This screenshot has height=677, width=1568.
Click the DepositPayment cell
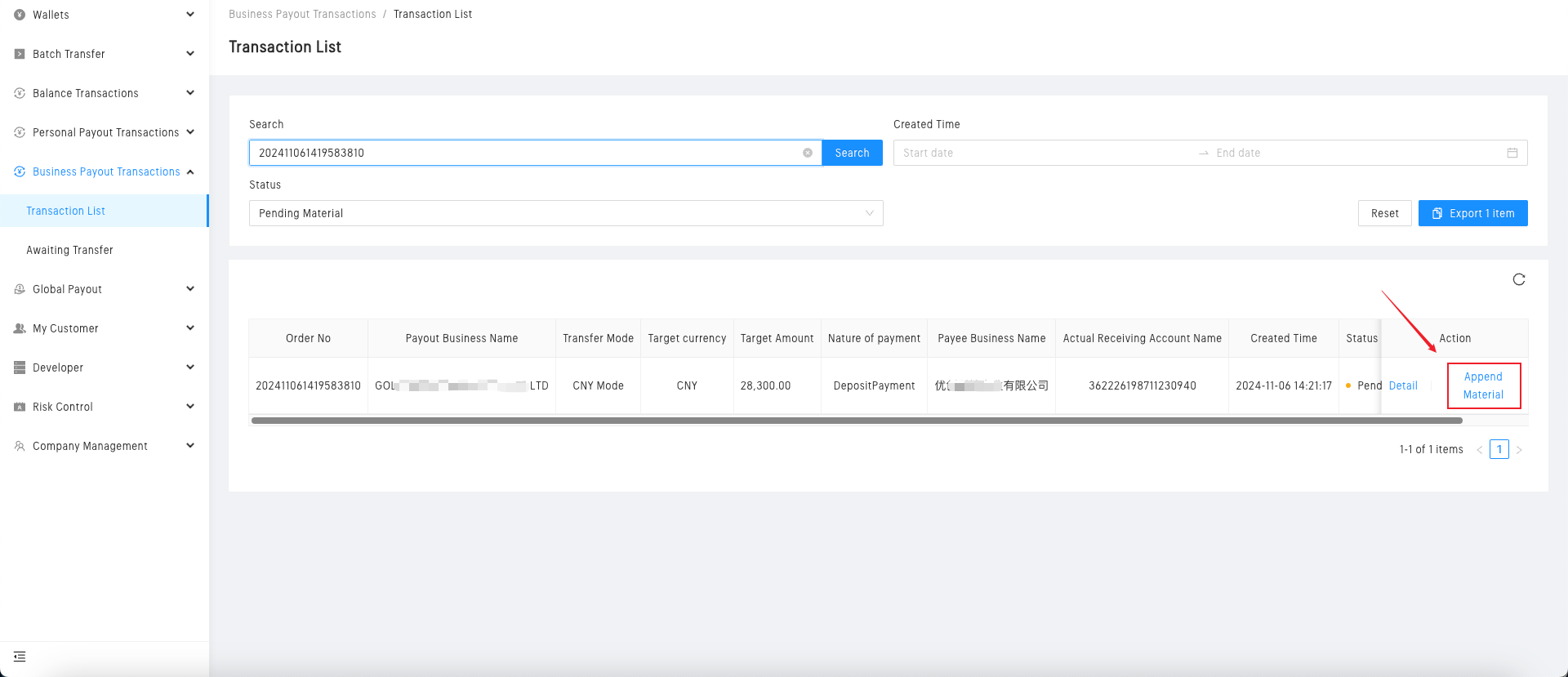(x=874, y=385)
